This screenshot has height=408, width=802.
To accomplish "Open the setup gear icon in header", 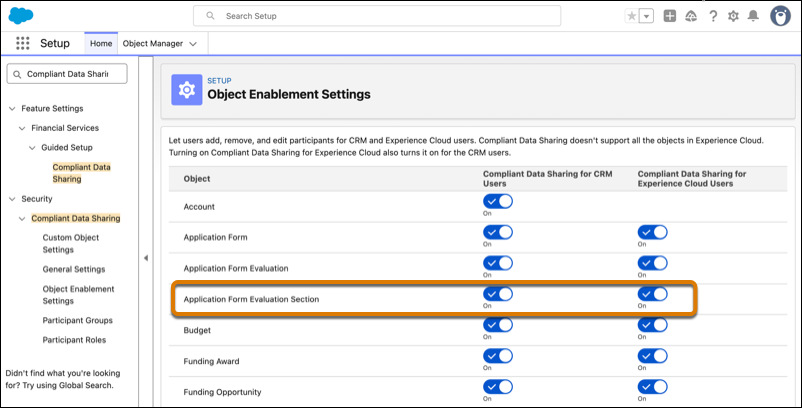I will (x=733, y=16).
